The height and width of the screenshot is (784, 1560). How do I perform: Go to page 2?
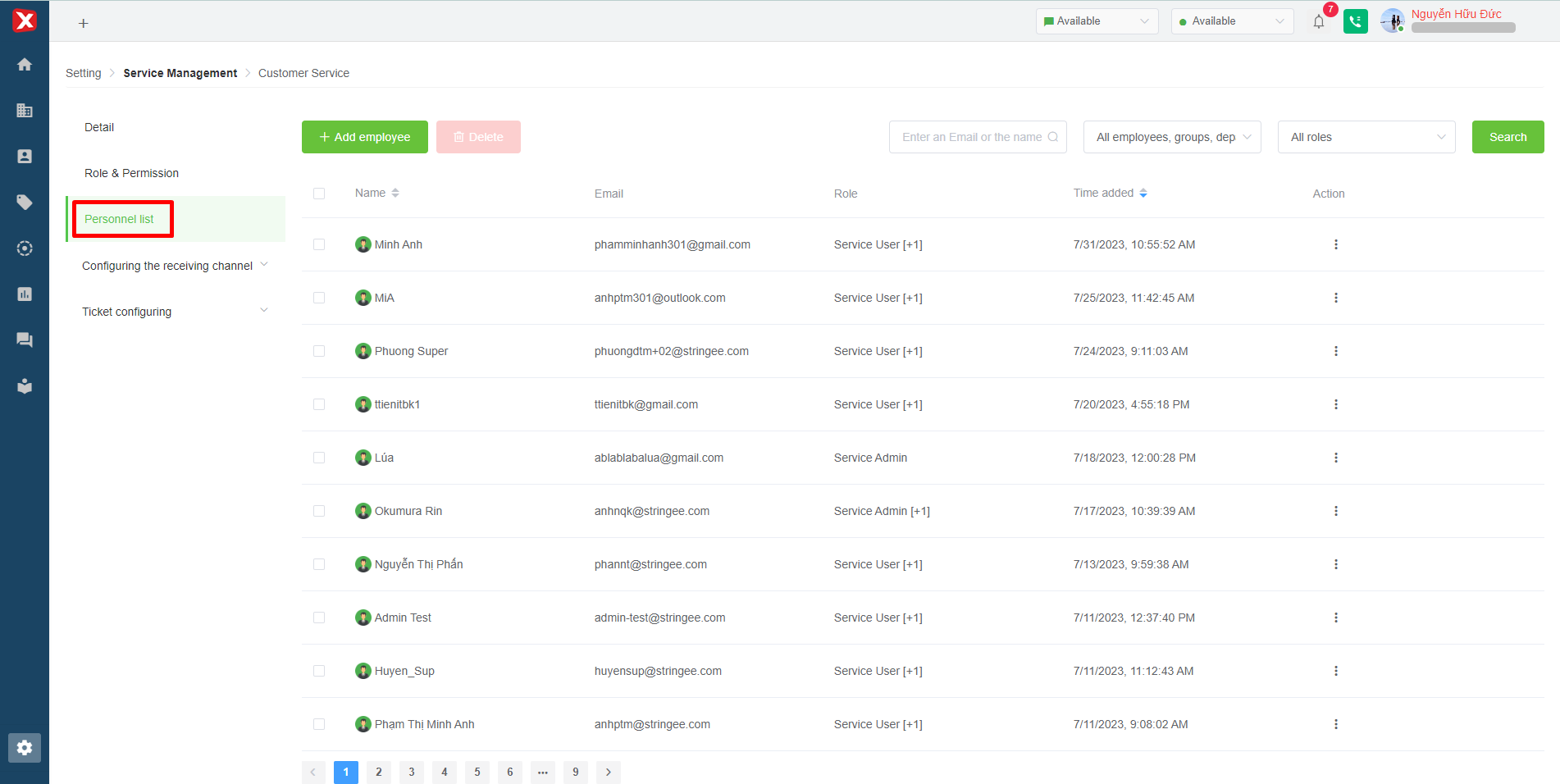click(x=379, y=773)
